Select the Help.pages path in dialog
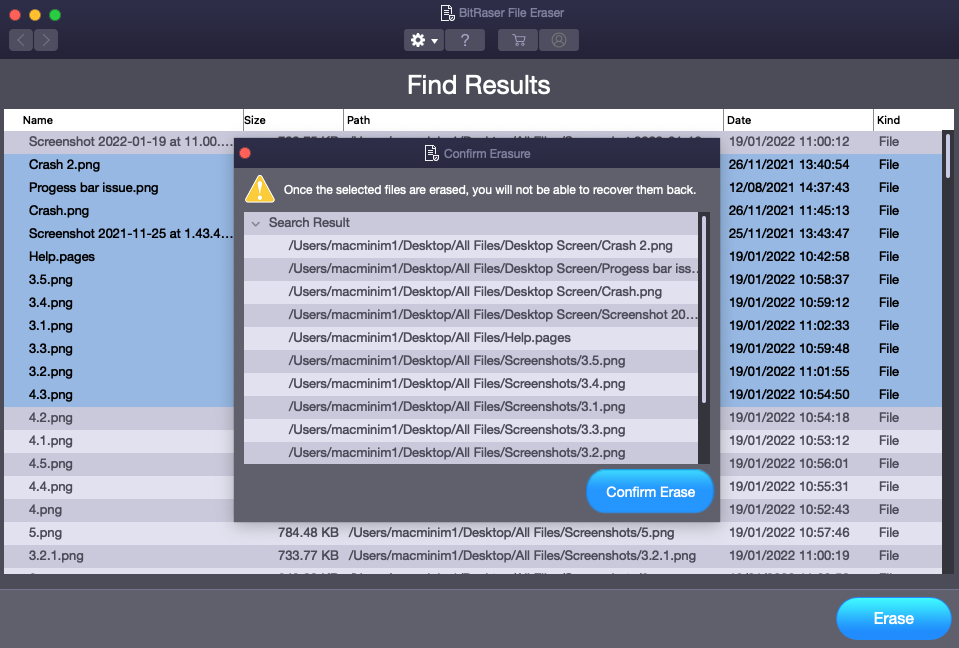959x648 pixels. (x=471, y=338)
